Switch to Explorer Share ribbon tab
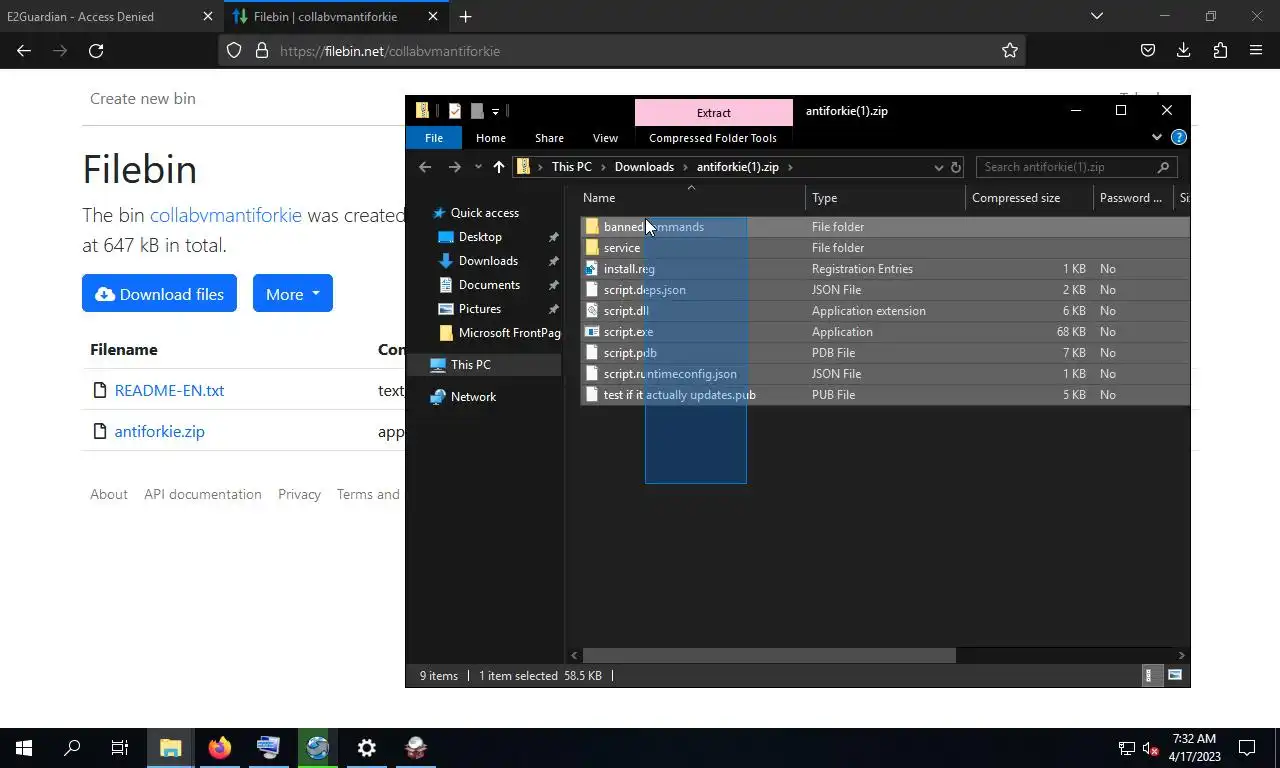The image size is (1280, 768). click(549, 138)
